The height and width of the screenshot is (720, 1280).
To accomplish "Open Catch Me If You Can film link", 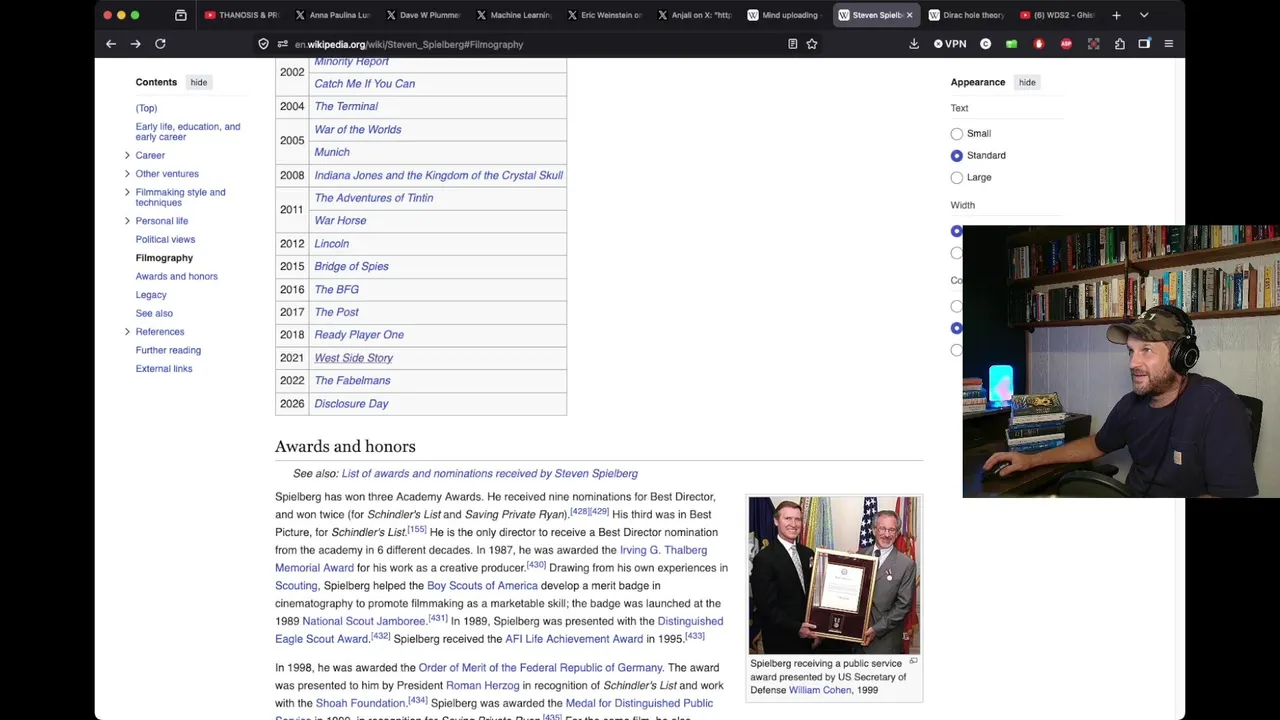I will 364,84.
